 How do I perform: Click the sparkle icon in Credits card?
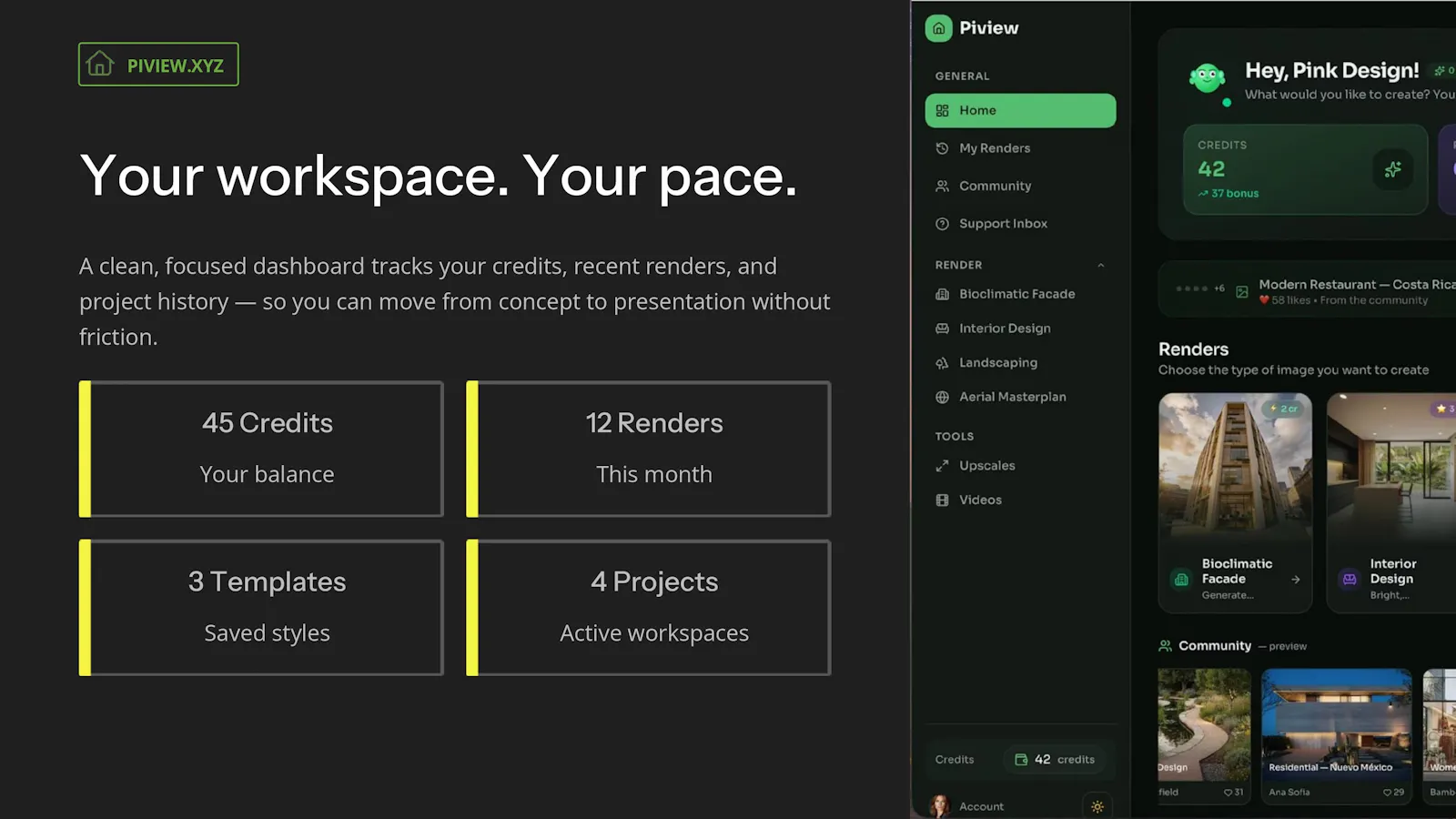1393,169
